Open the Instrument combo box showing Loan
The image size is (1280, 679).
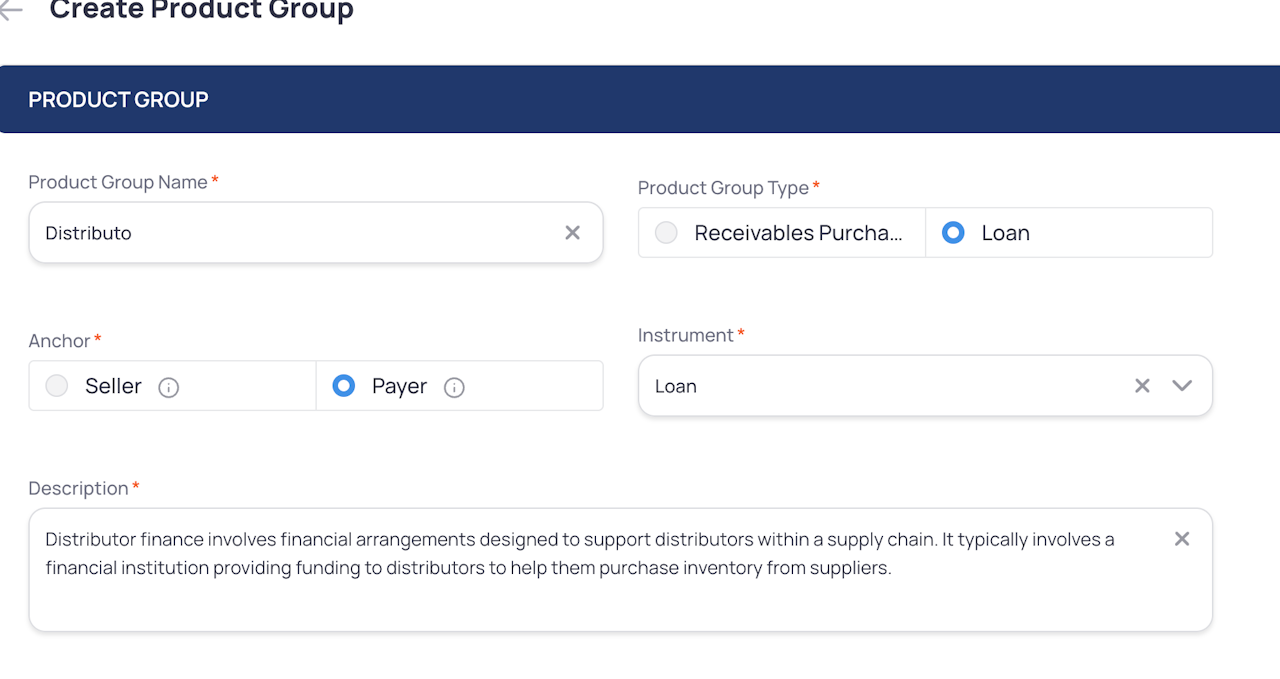880,386
